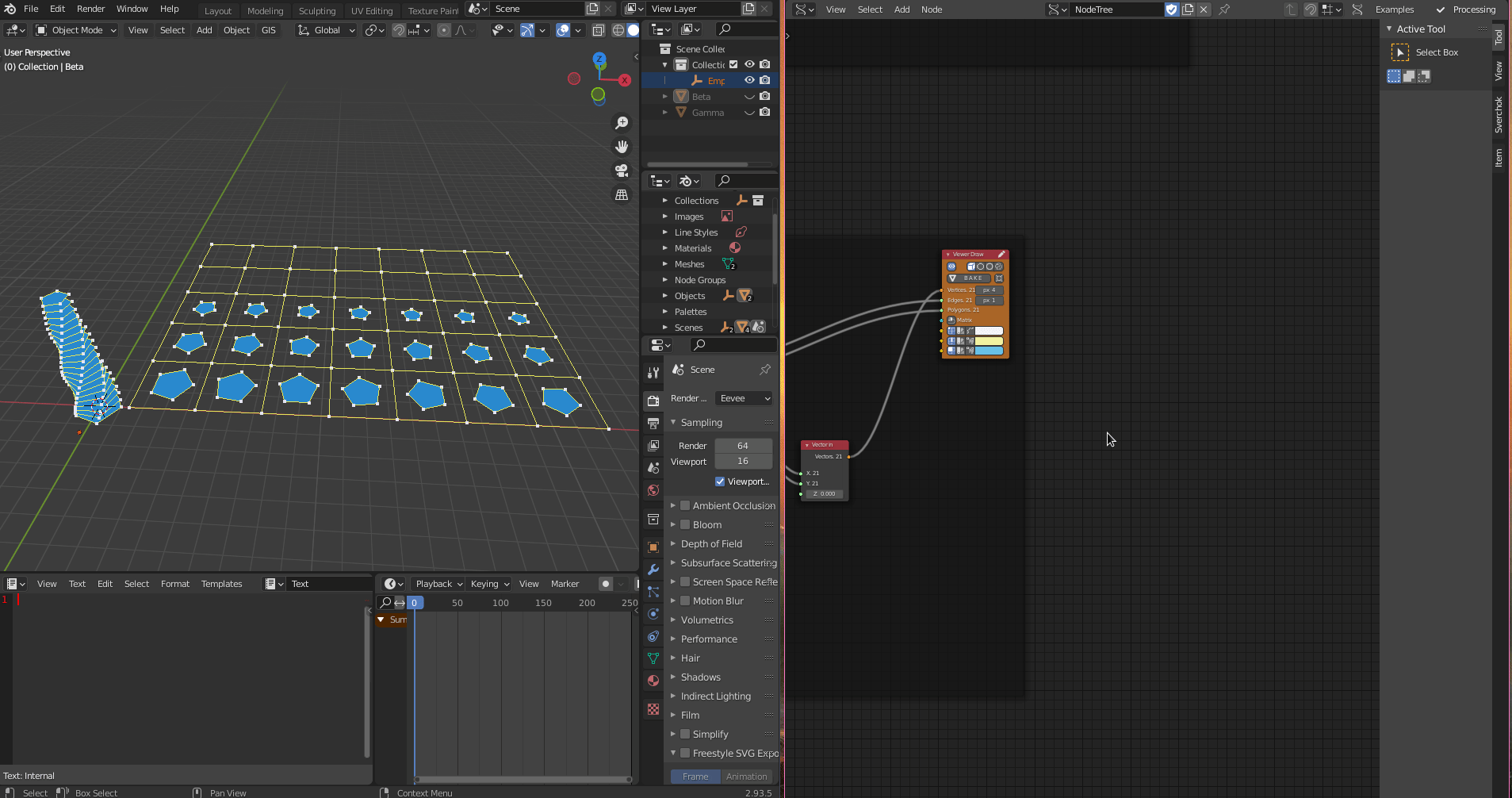This screenshot has height=798, width=1512.
Task: Open the Render properties tab
Action: pyautogui.click(x=653, y=401)
